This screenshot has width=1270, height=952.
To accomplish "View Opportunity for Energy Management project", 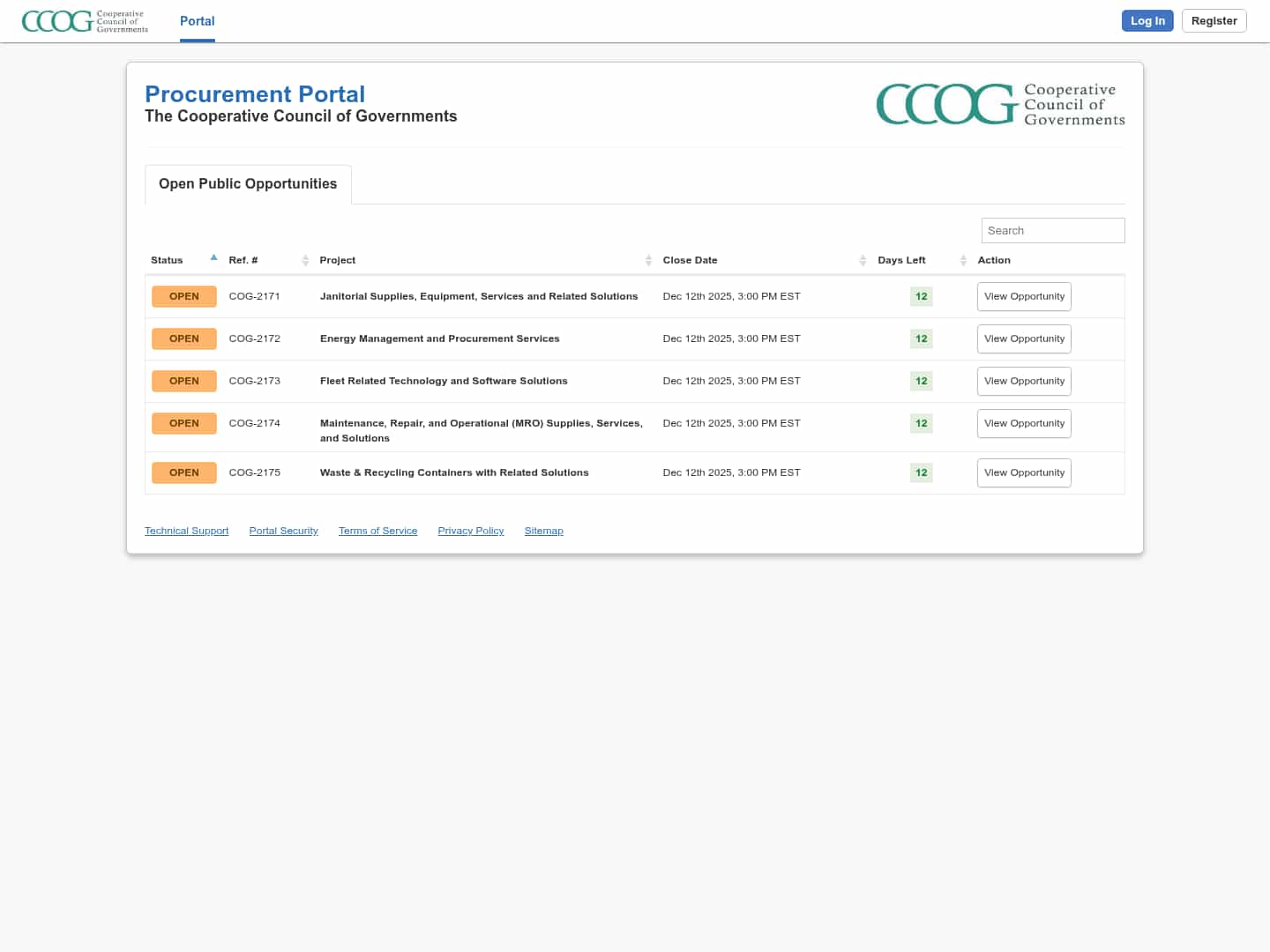I will tap(1024, 338).
